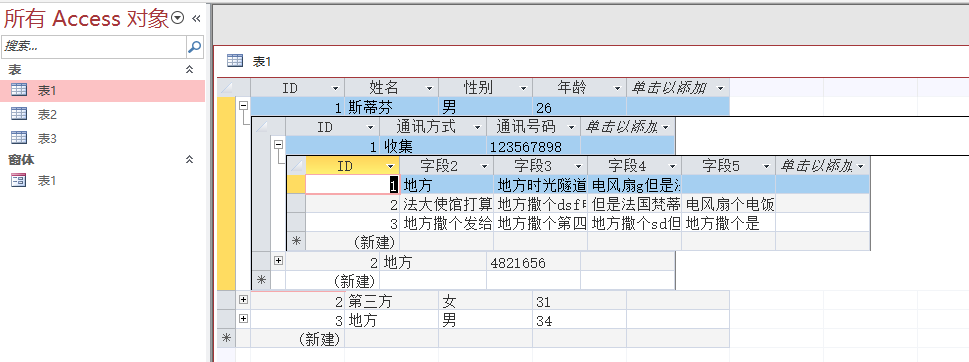Click the 表1 table icon in navigation list

[19, 90]
